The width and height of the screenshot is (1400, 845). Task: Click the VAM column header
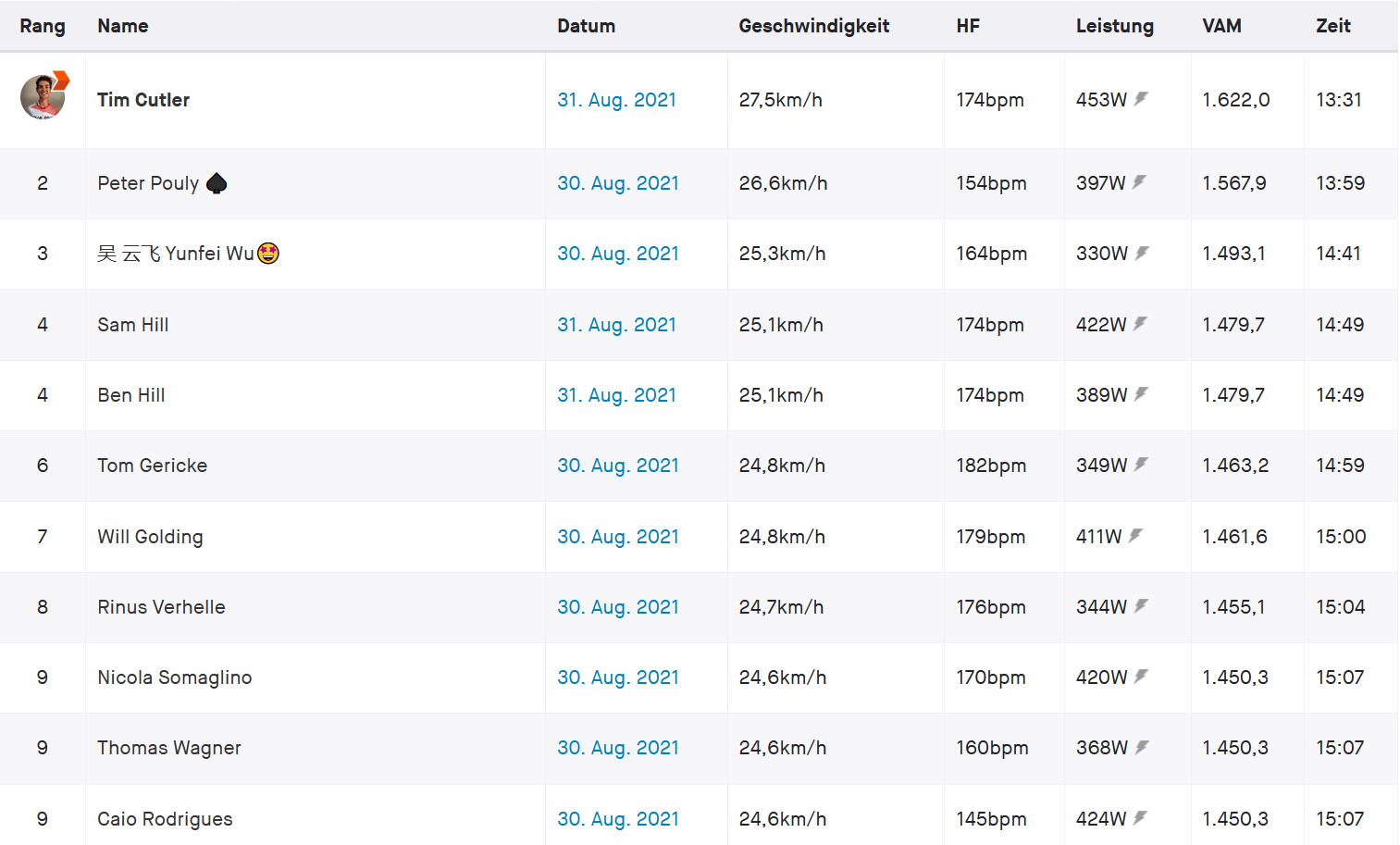pyautogui.click(x=1221, y=26)
